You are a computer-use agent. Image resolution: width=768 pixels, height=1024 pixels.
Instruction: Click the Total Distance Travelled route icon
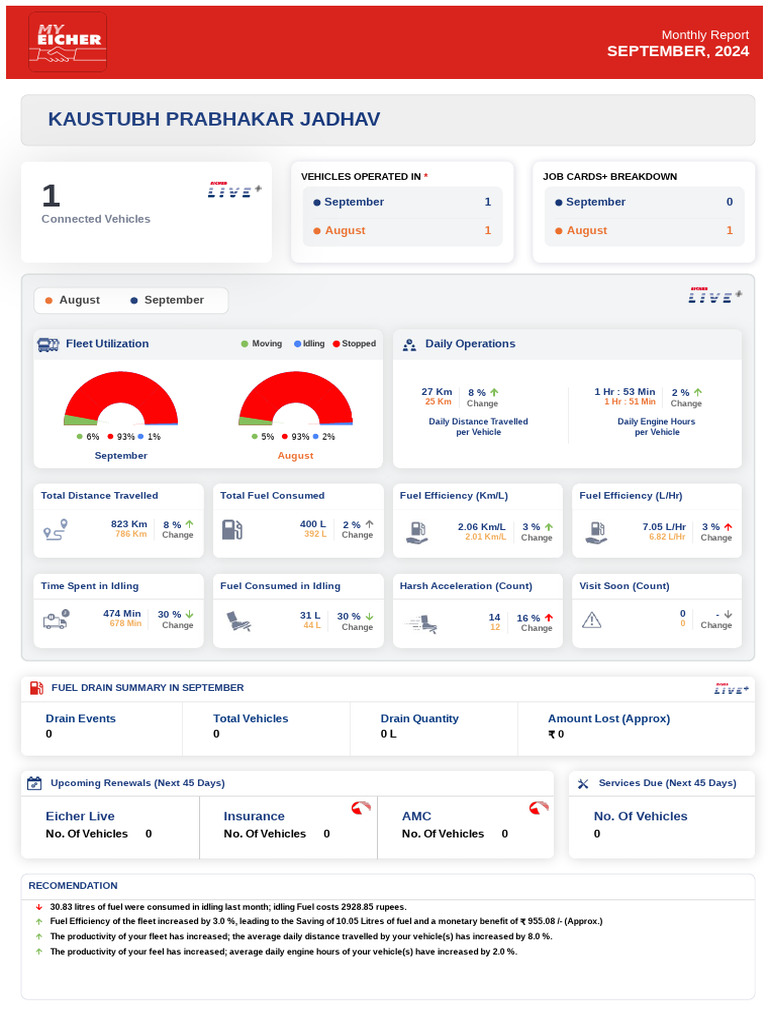point(56,530)
